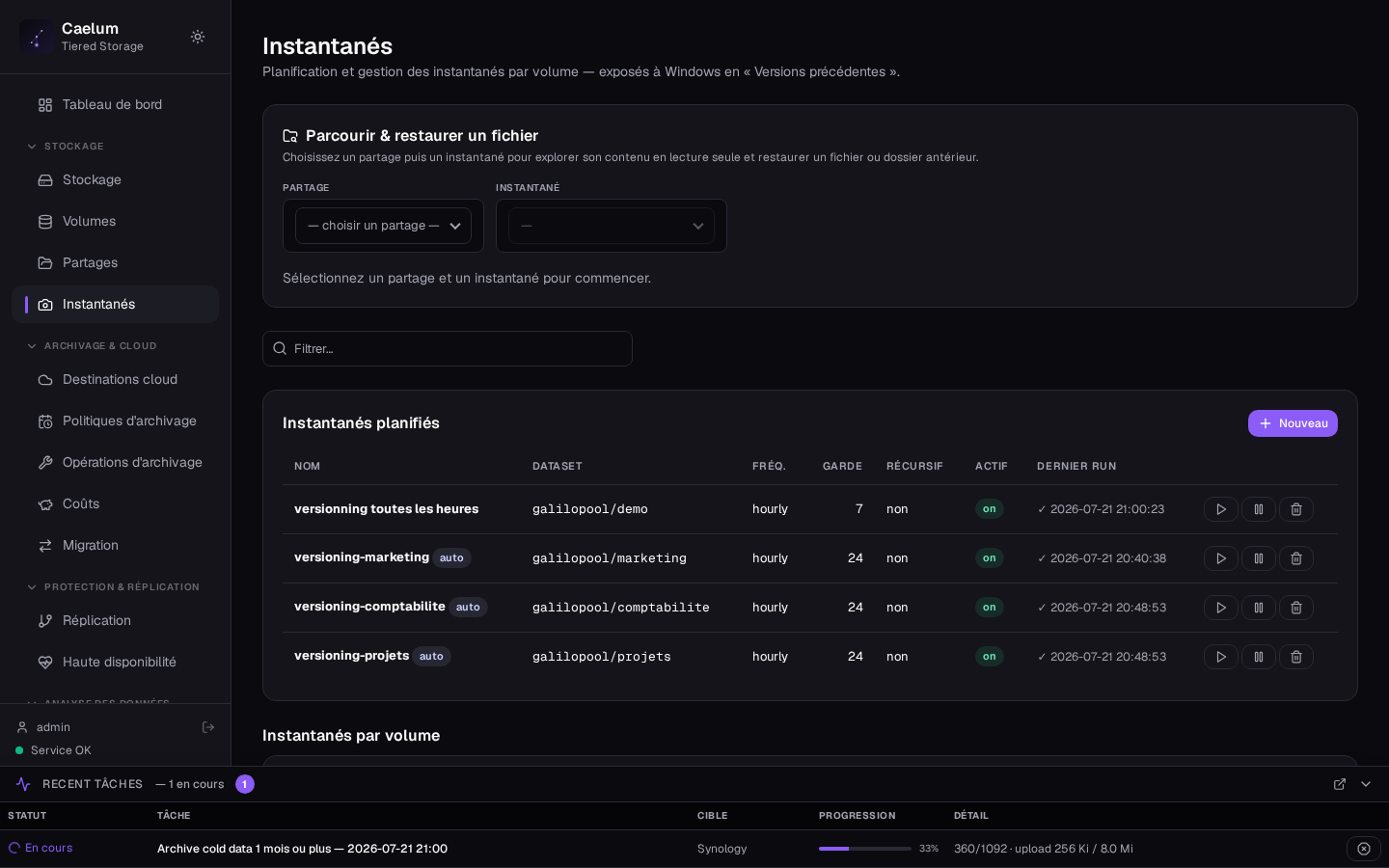The height and width of the screenshot is (868, 1389).
Task: Open Migration page
Action: coord(115,545)
